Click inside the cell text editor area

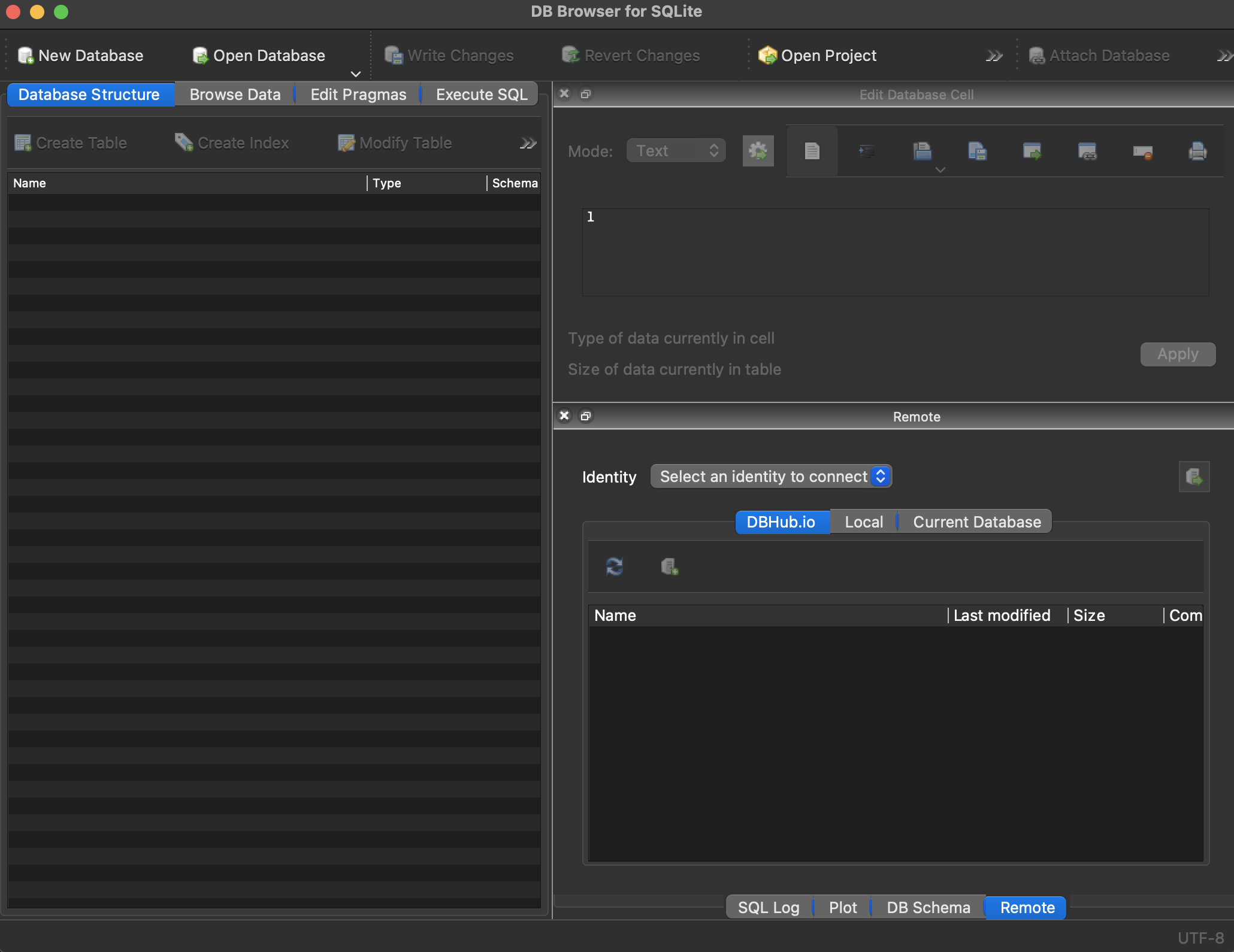click(x=895, y=251)
